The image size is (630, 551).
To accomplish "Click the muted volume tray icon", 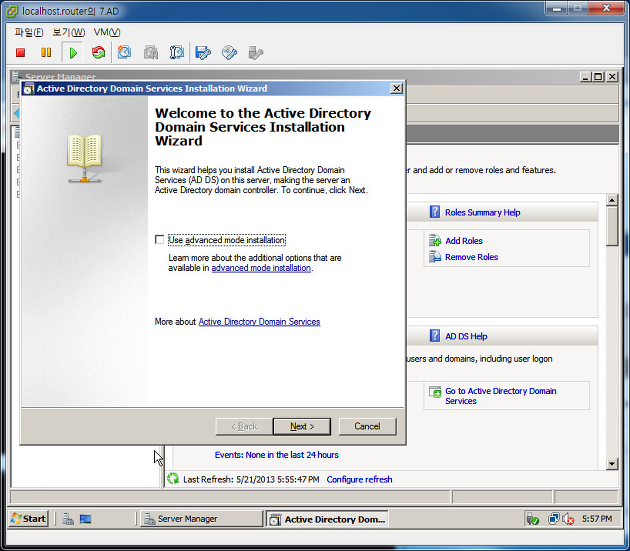I will pyautogui.click(x=568, y=519).
